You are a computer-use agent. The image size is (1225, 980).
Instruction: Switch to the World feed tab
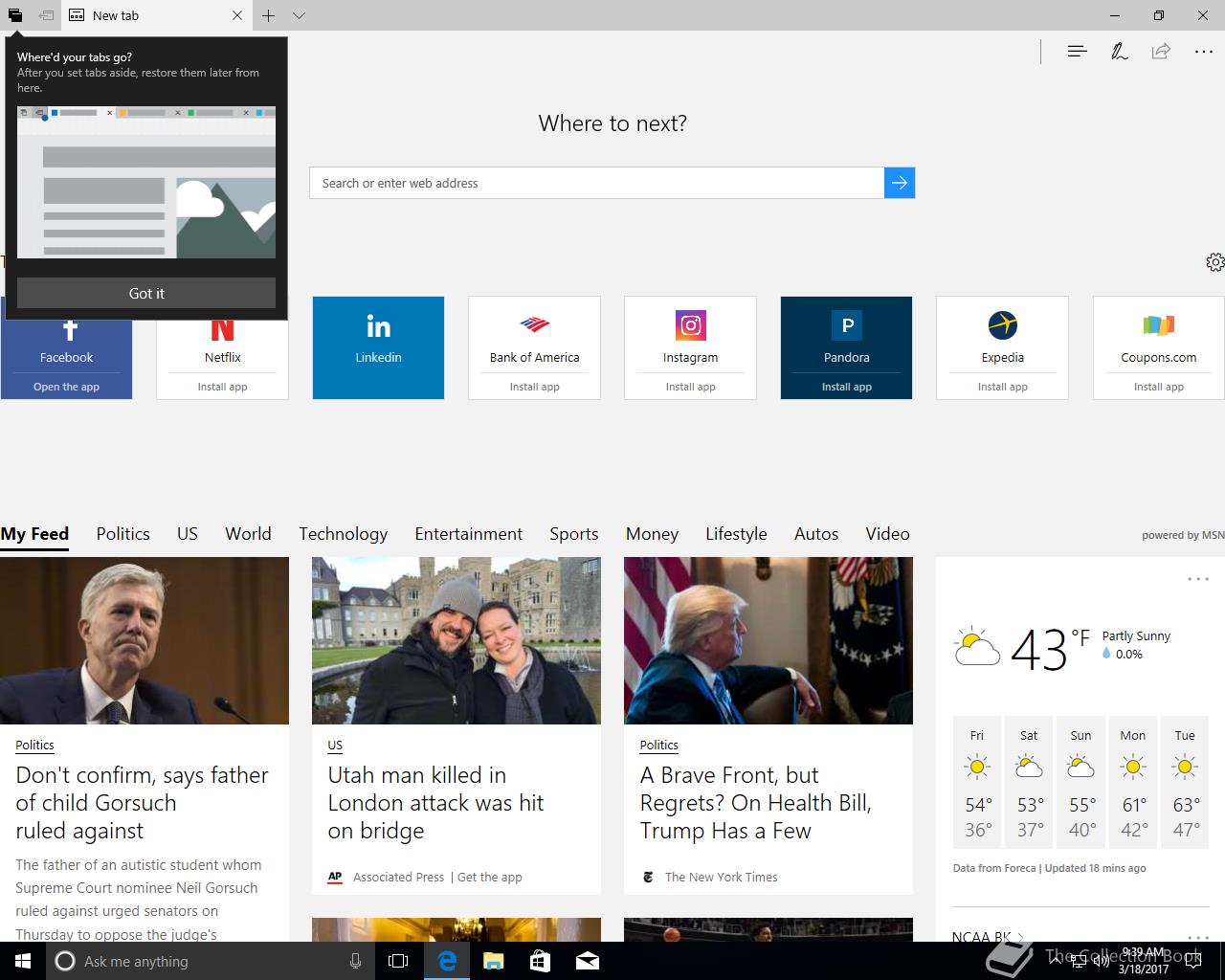tap(248, 534)
